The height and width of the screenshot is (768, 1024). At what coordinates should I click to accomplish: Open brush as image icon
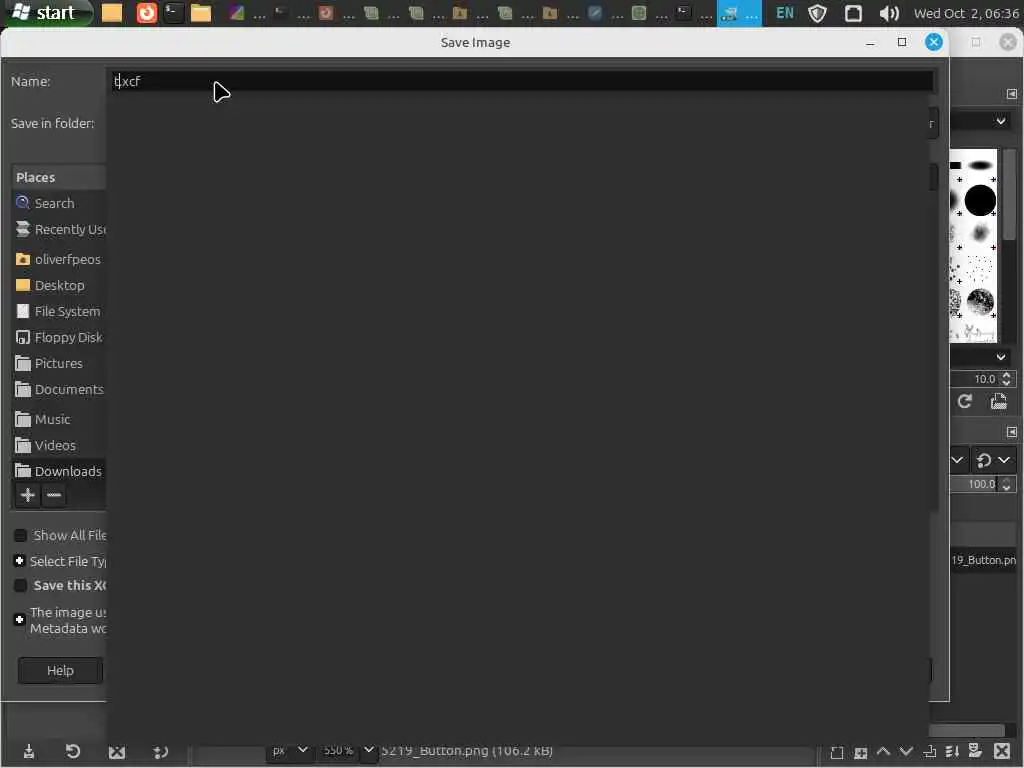click(x=999, y=402)
